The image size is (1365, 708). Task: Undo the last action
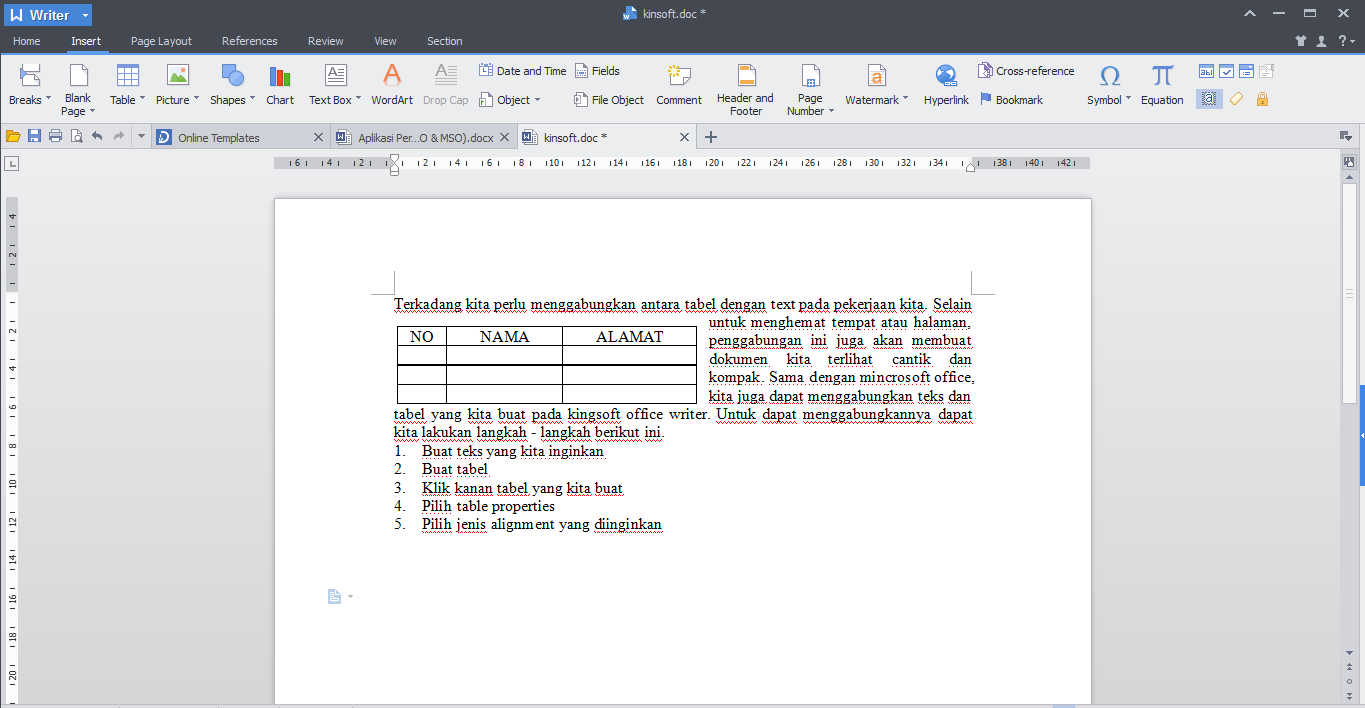tap(96, 136)
